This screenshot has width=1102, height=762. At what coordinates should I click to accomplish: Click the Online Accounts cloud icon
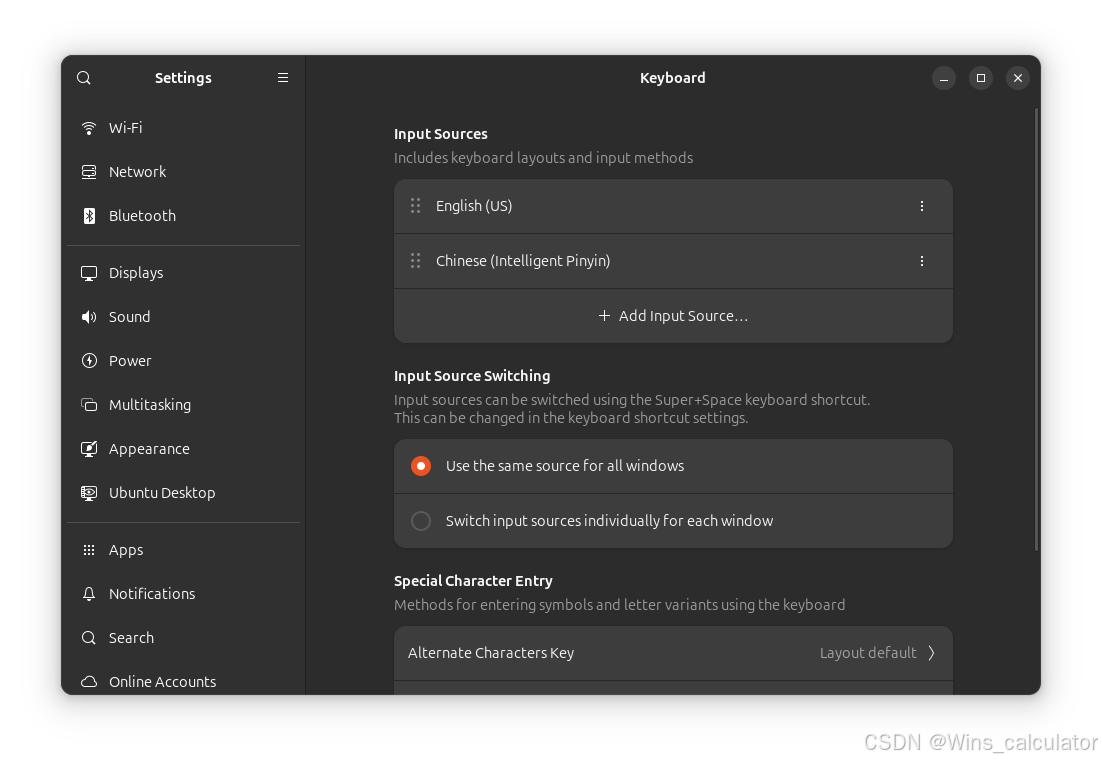[x=89, y=682]
